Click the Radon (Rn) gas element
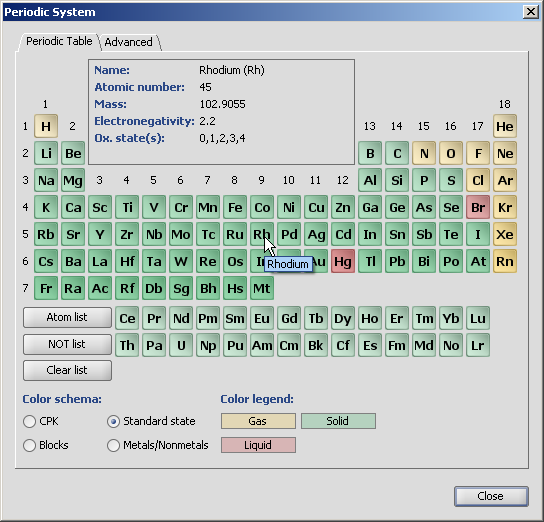The image size is (544, 522). coord(505,261)
